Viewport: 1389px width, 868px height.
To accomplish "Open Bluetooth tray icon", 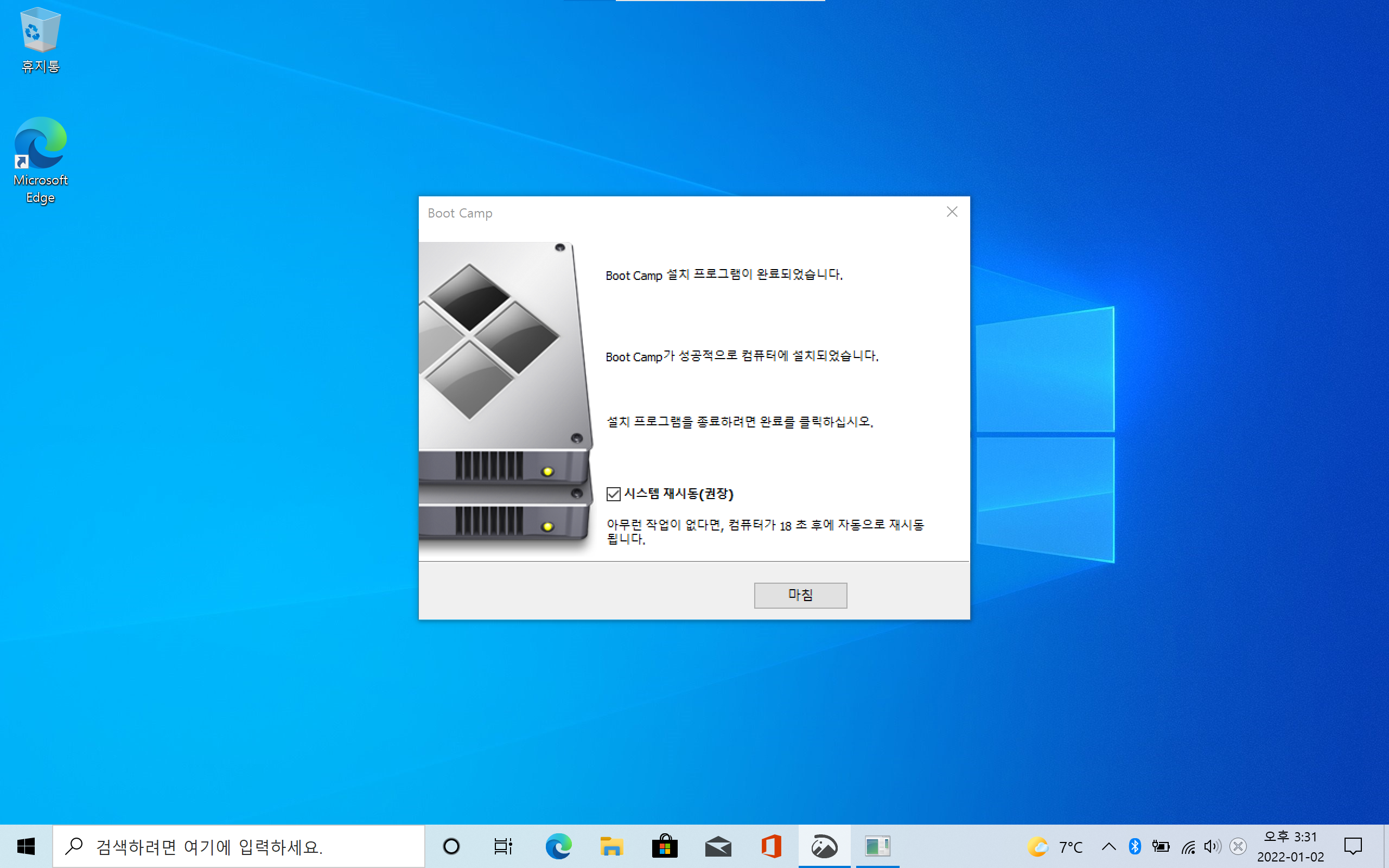I will (1135, 846).
